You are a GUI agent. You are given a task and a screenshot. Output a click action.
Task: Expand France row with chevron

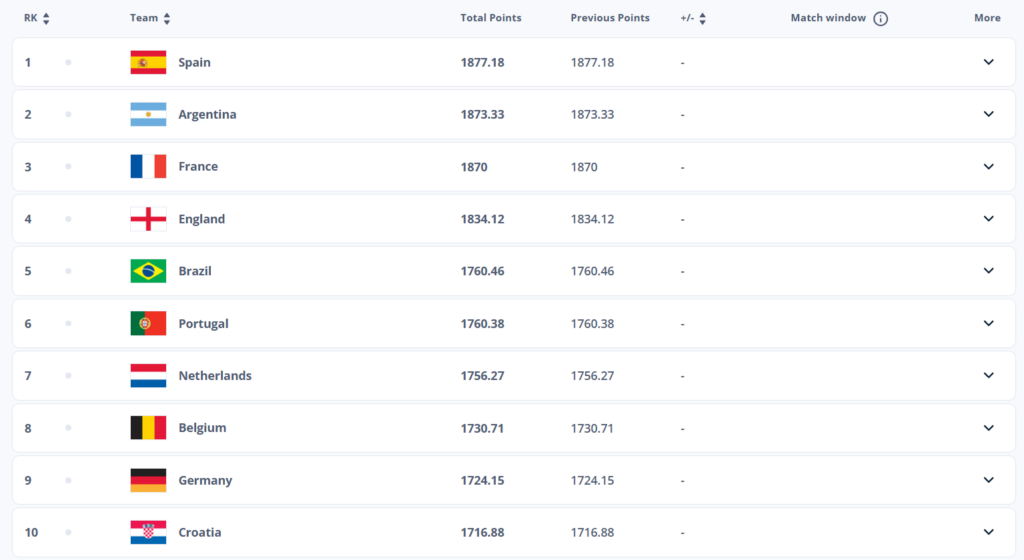[988, 167]
